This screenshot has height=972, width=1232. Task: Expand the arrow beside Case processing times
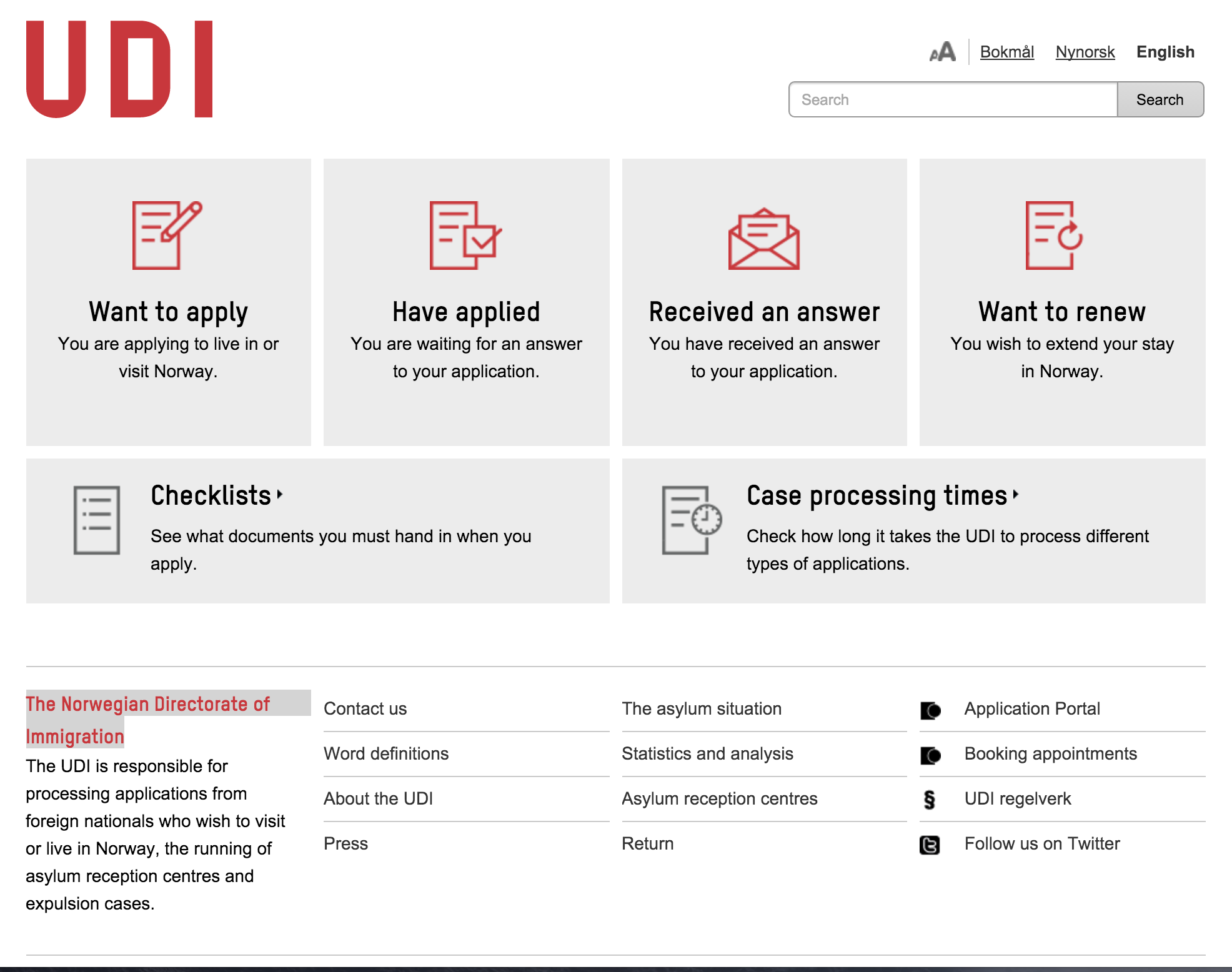[x=1016, y=495]
